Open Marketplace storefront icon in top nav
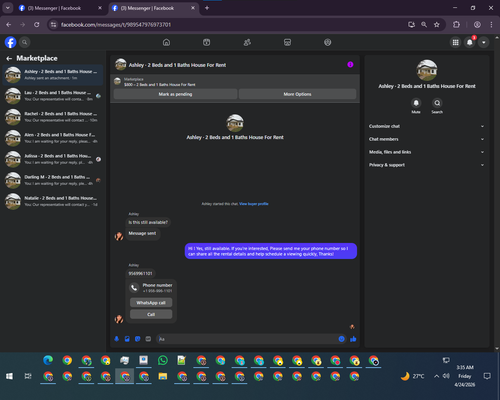This screenshot has width=500, height=400. tap(287, 42)
